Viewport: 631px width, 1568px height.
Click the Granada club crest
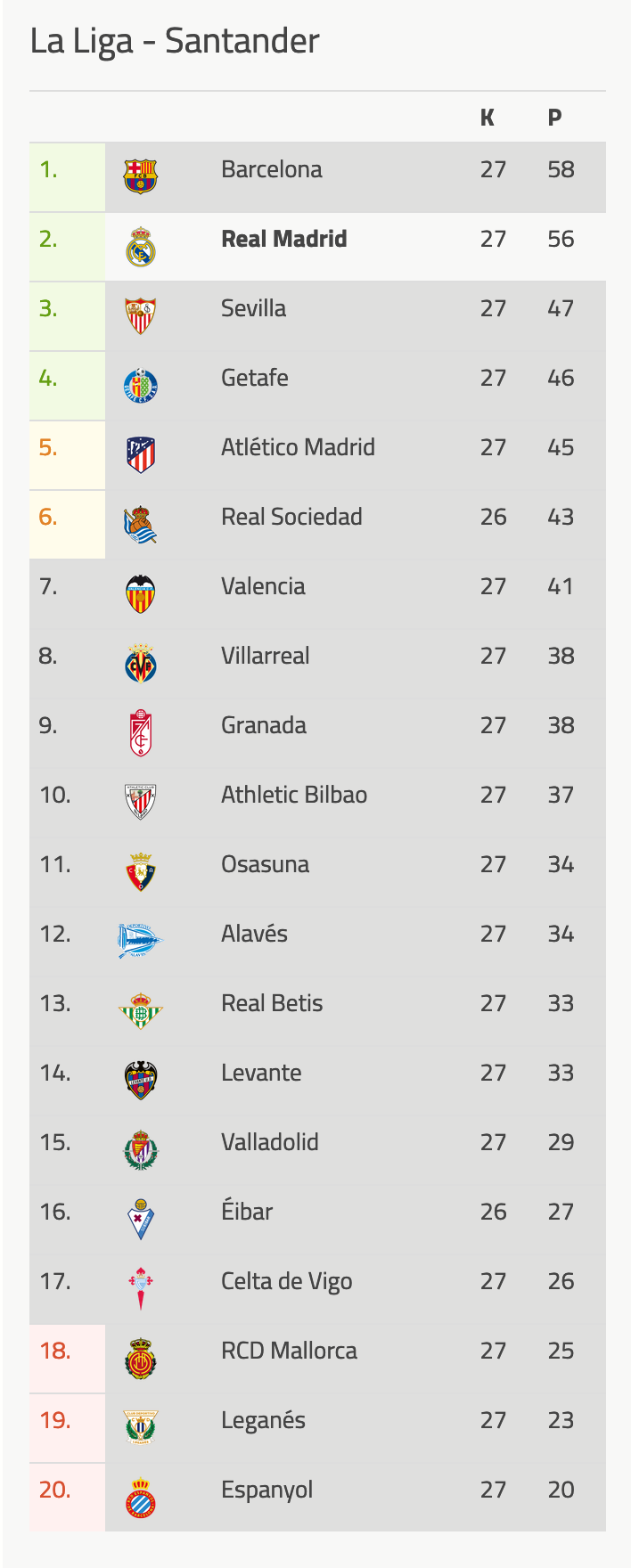pos(140,733)
